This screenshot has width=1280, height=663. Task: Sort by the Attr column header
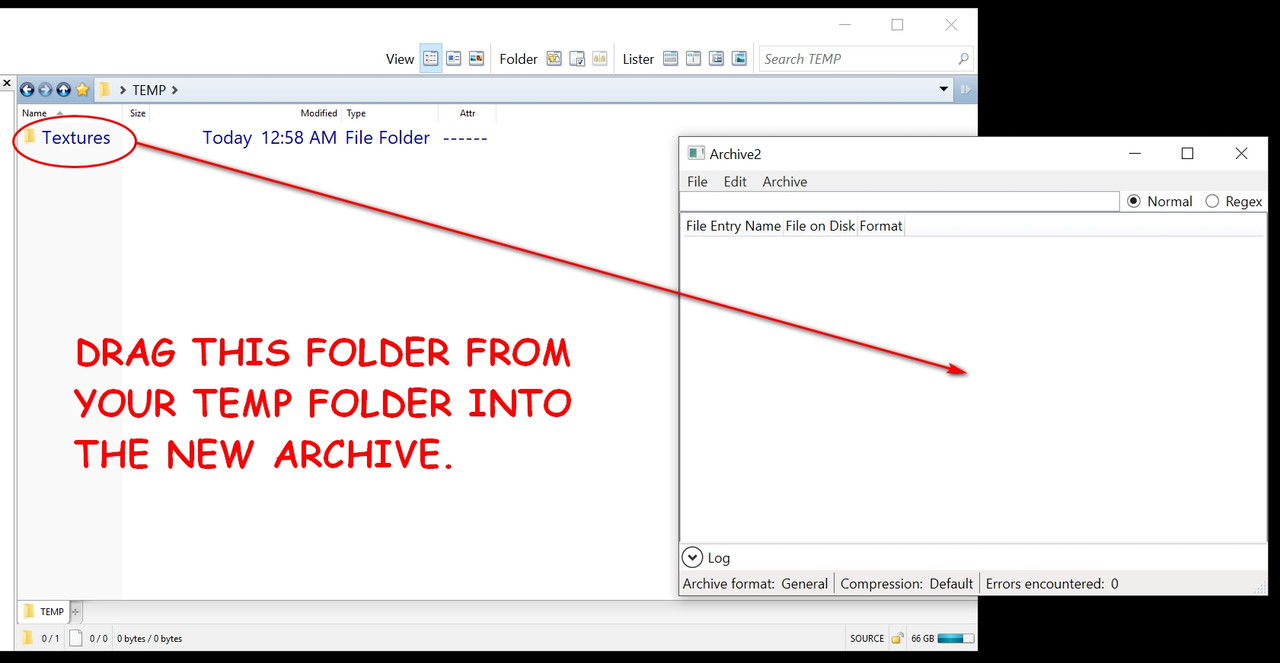tap(467, 113)
